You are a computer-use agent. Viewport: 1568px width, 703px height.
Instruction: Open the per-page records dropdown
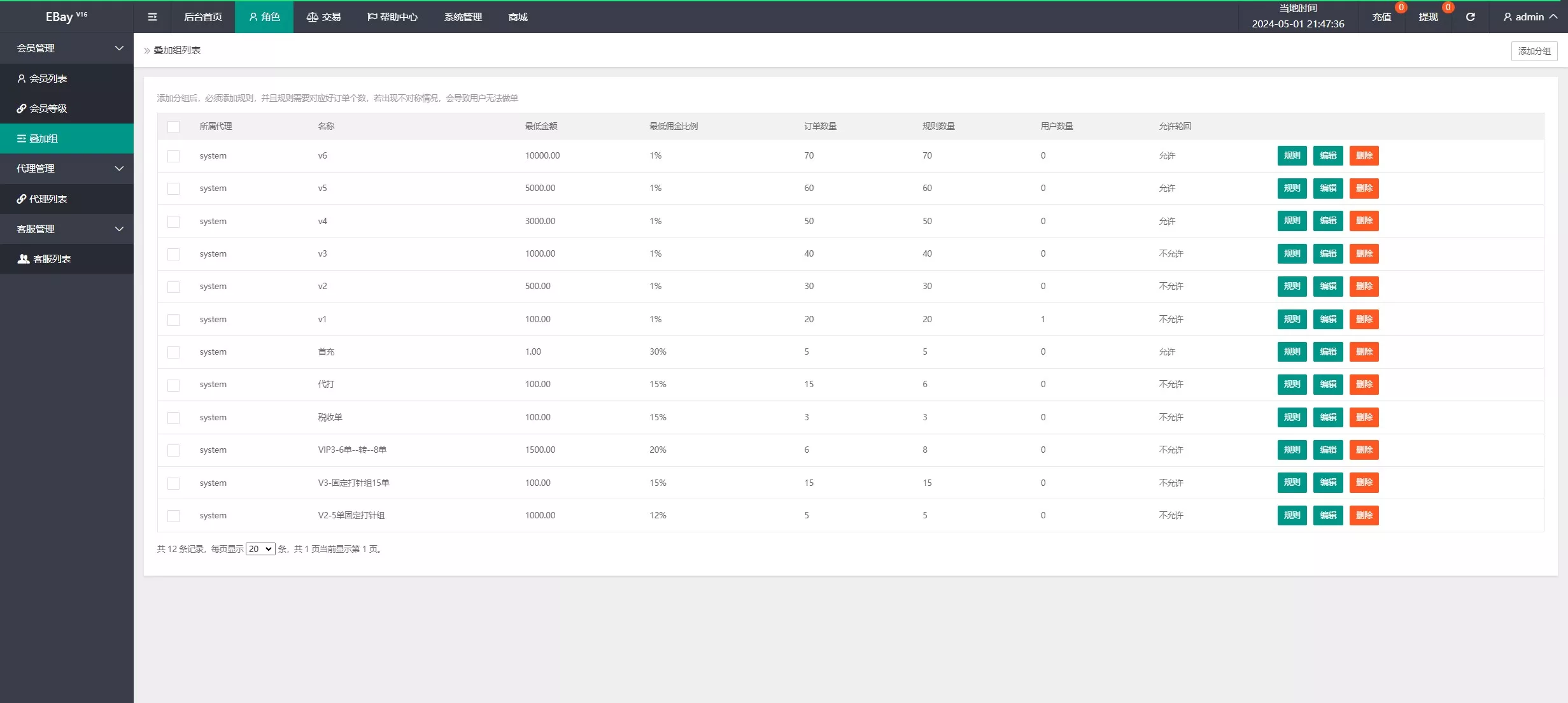pyautogui.click(x=260, y=549)
